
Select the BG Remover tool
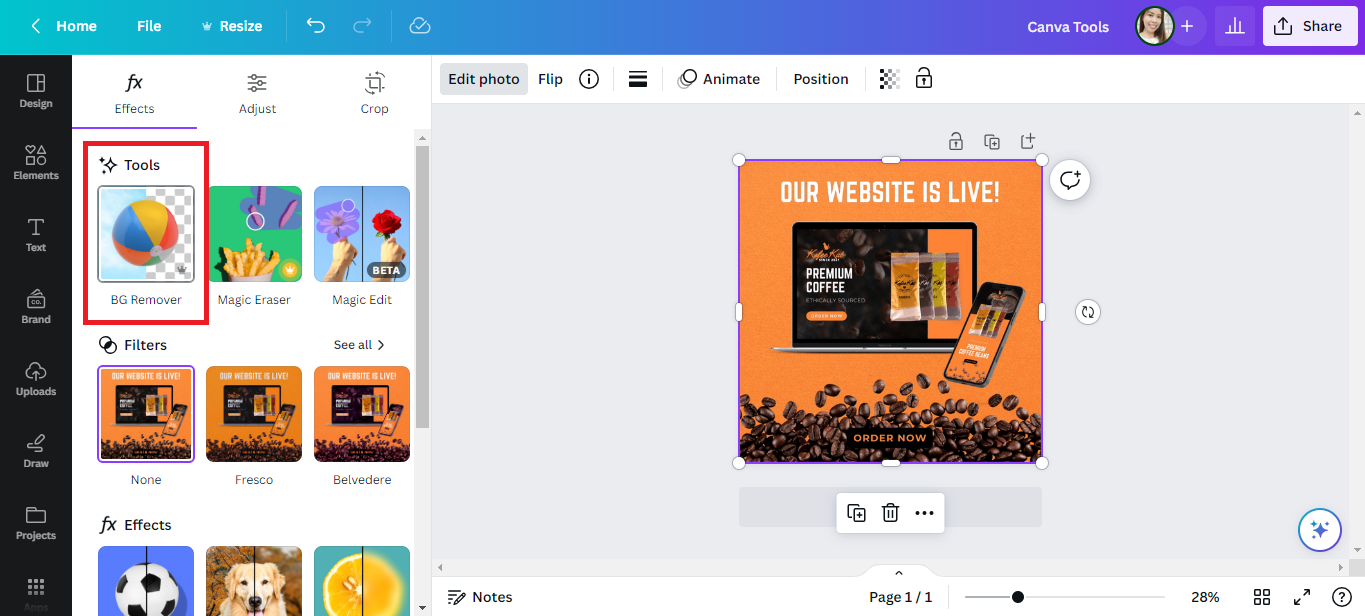click(145, 234)
